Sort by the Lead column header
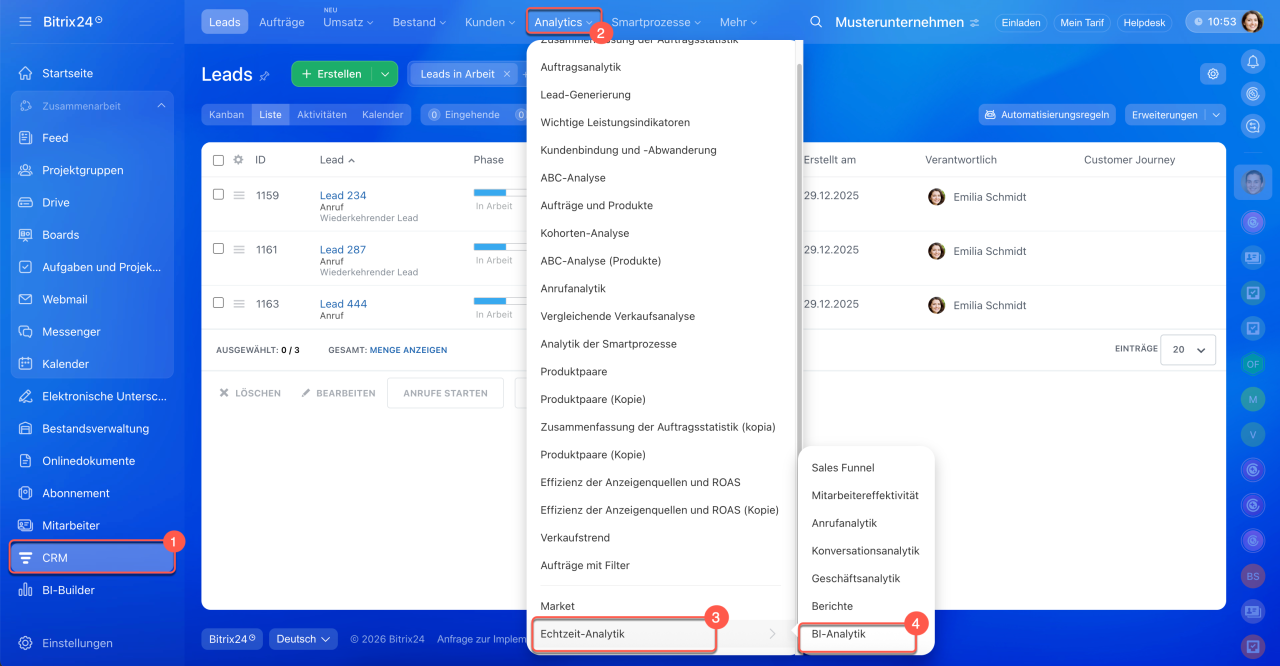 (x=337, y=160)
